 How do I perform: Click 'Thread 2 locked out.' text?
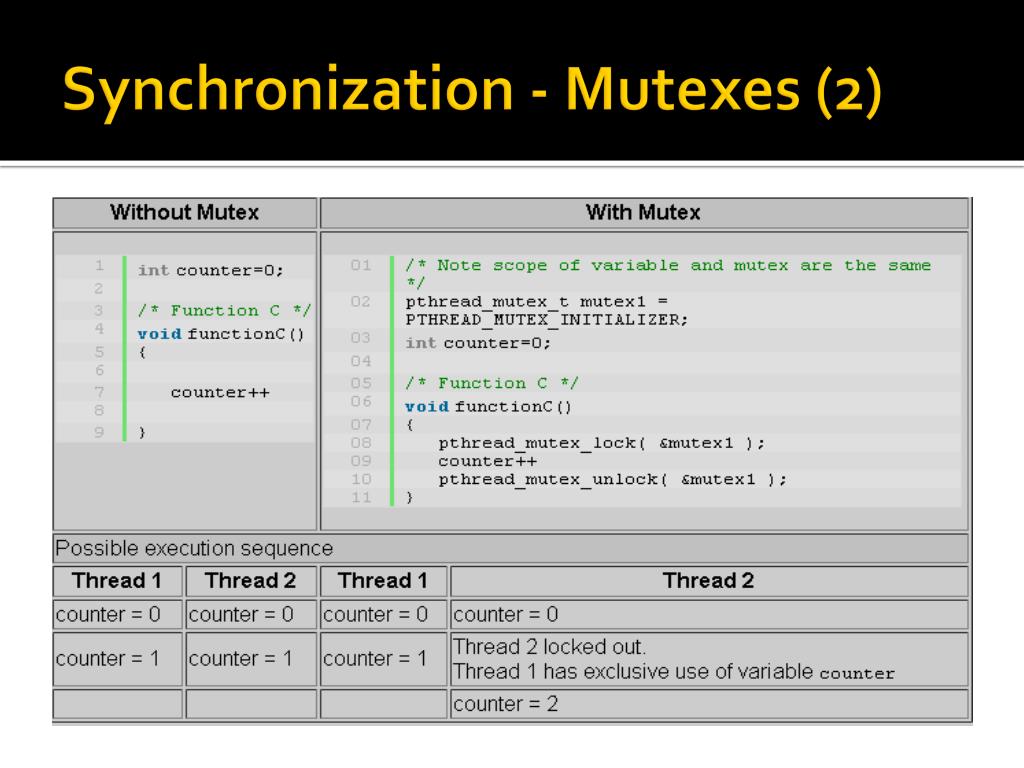549,647
